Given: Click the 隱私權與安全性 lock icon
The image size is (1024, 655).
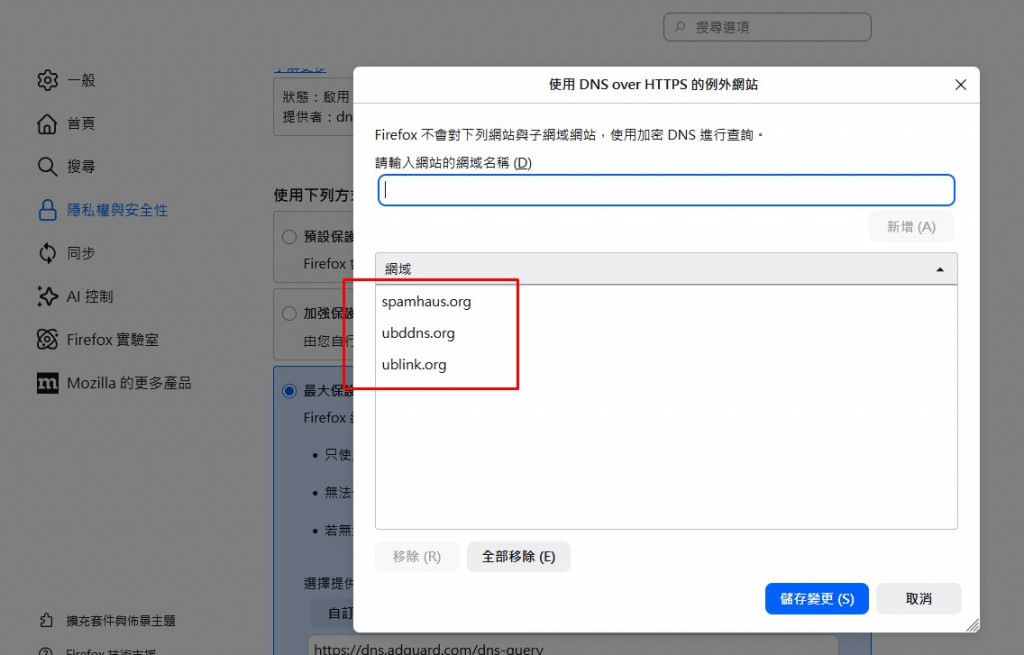Looking at the screenshot, I should coord(47,210).
